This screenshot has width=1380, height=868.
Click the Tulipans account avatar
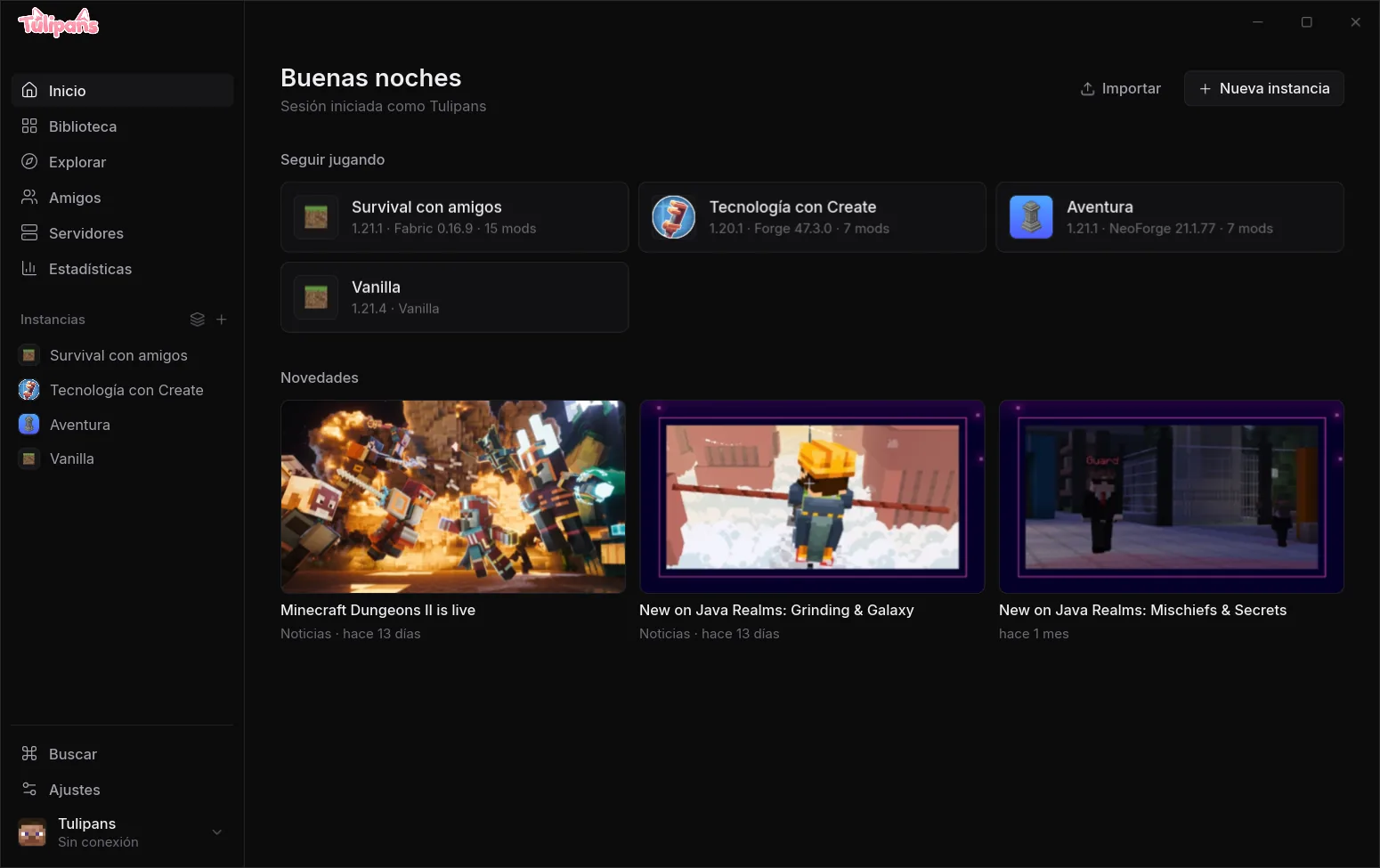tap(32, 832)
